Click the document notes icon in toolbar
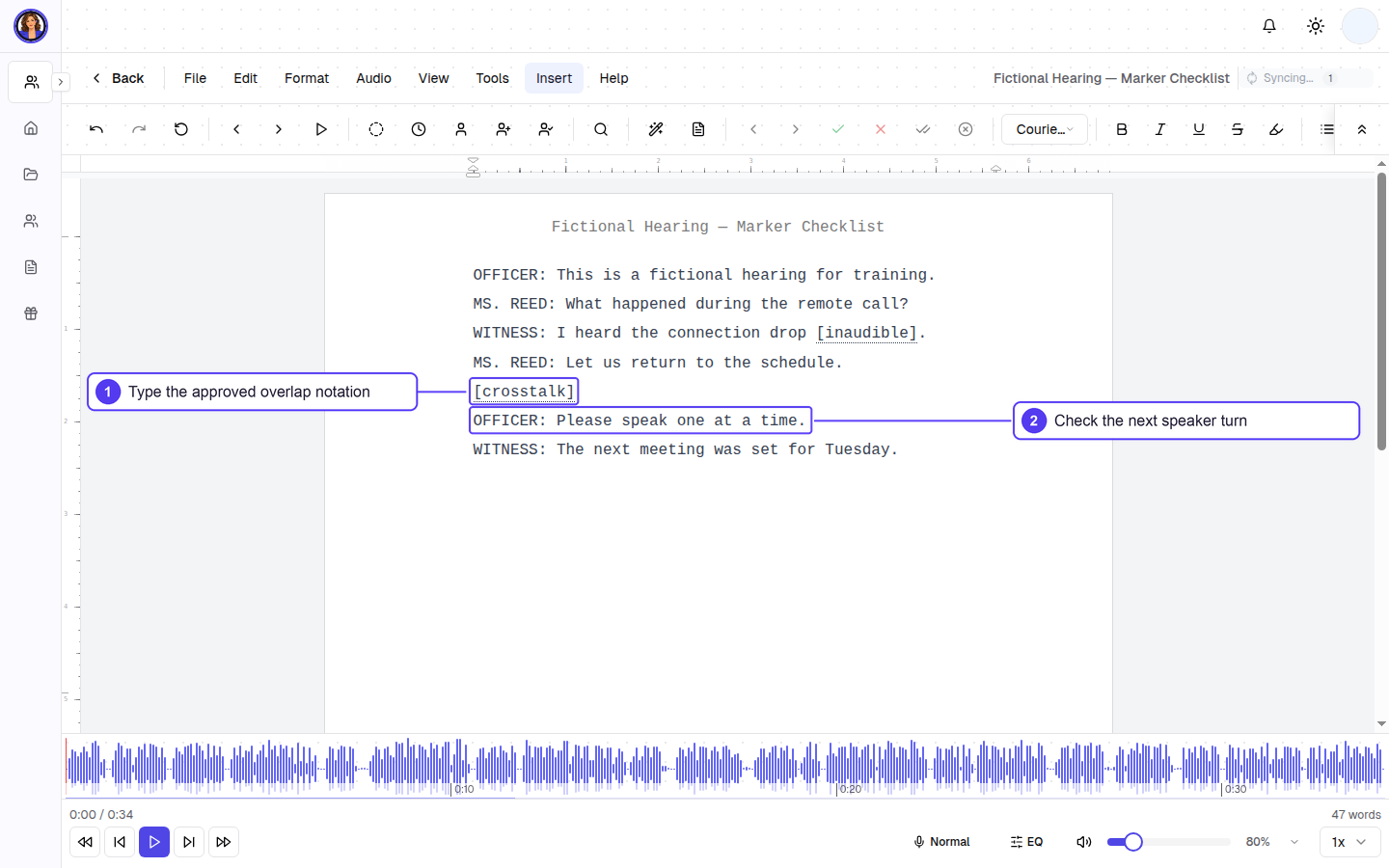 pos(698,129)
